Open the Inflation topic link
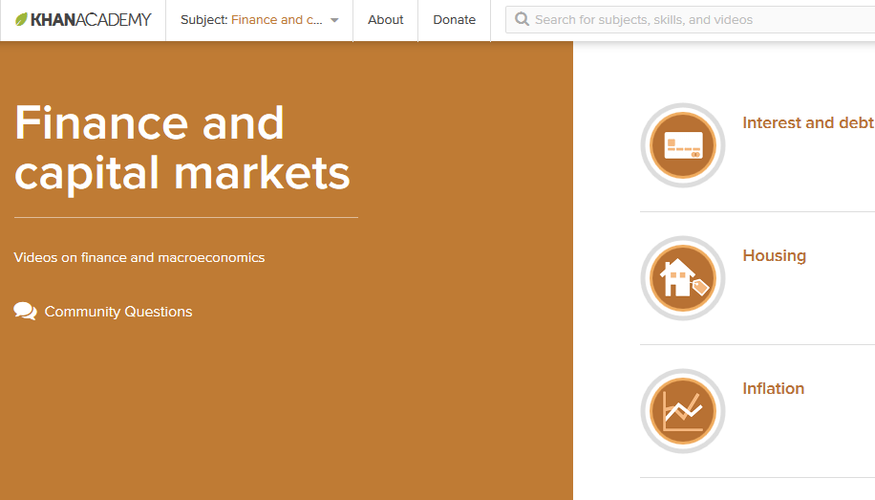The height and width of the screenshot is (500, 875). click(x=773, y=388)
